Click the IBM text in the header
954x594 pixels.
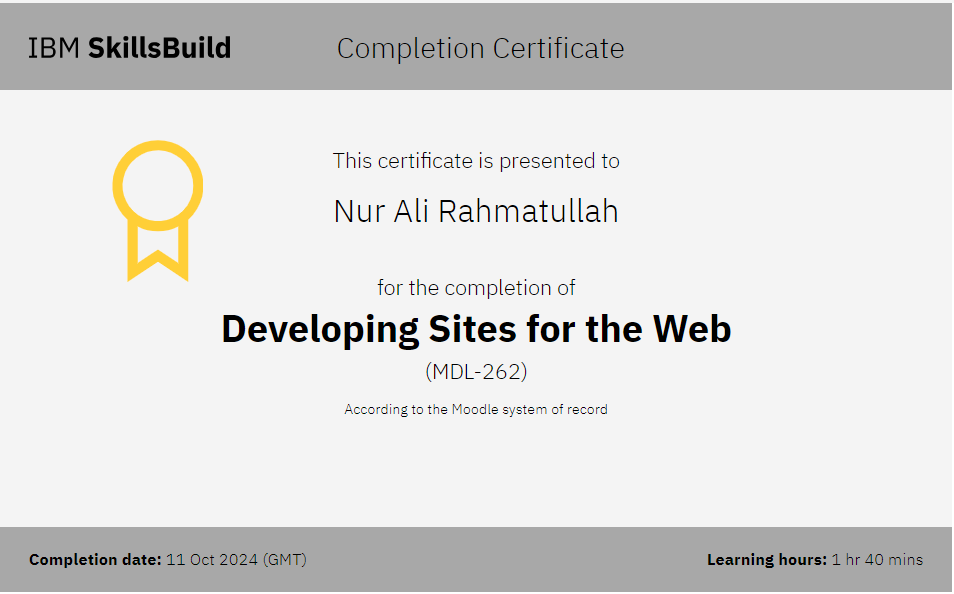tap(53, 48)
